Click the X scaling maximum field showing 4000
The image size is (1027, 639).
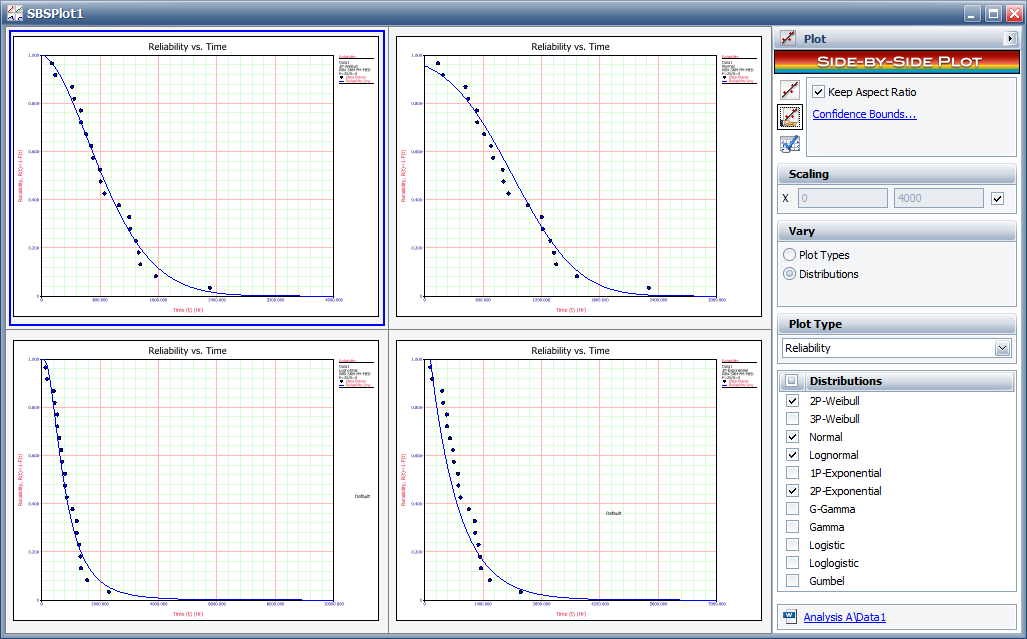pos(938,199)
